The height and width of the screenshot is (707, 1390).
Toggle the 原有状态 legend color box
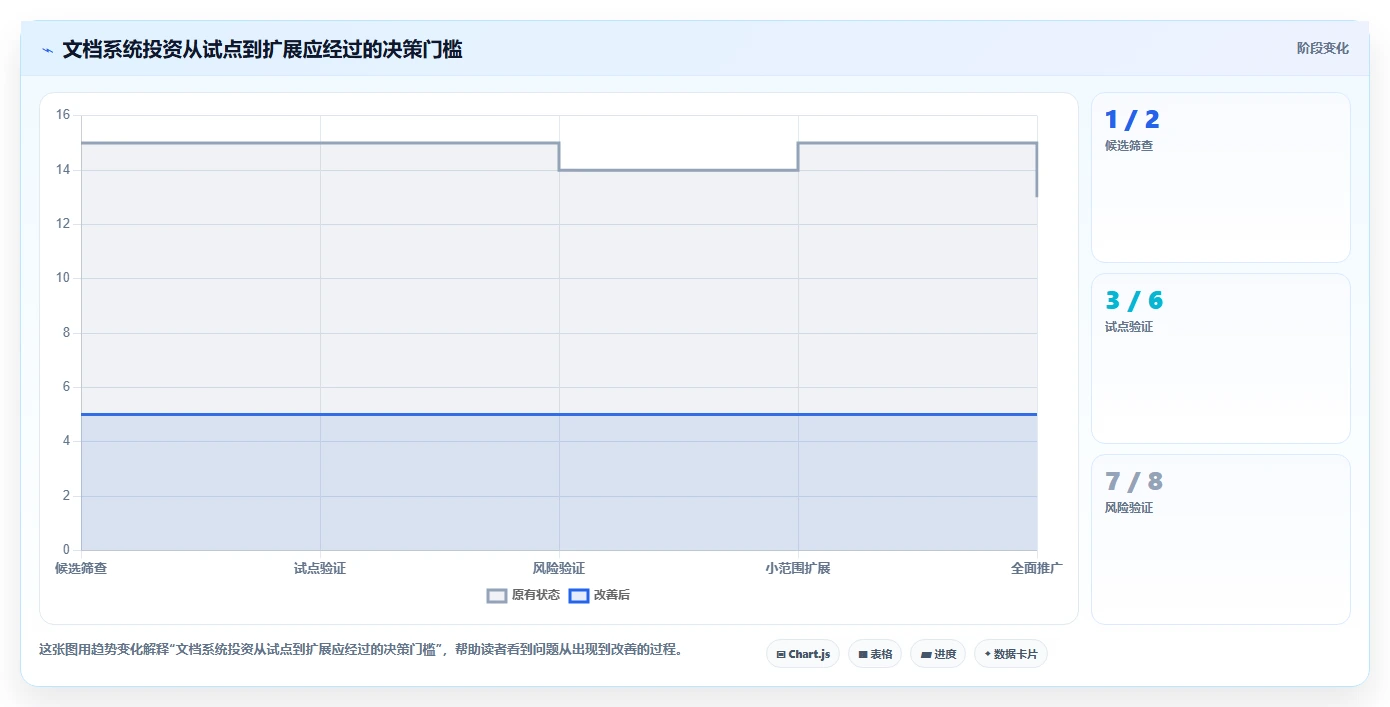[x=497, y=595]
